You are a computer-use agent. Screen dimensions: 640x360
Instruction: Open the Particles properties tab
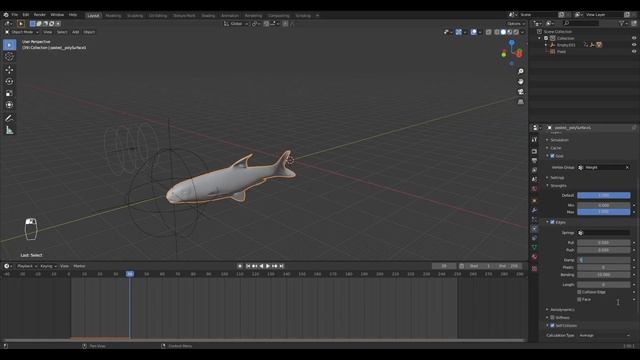pos(534,220)
